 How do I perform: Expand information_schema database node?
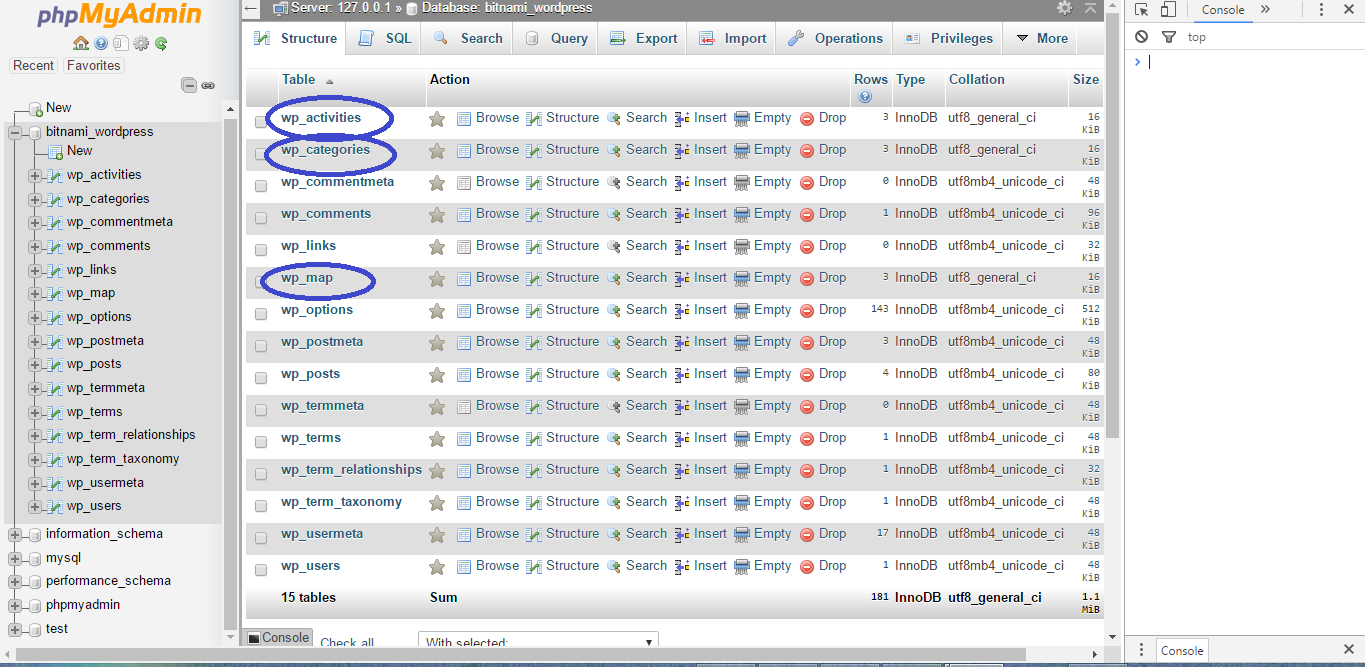(15, 534)
